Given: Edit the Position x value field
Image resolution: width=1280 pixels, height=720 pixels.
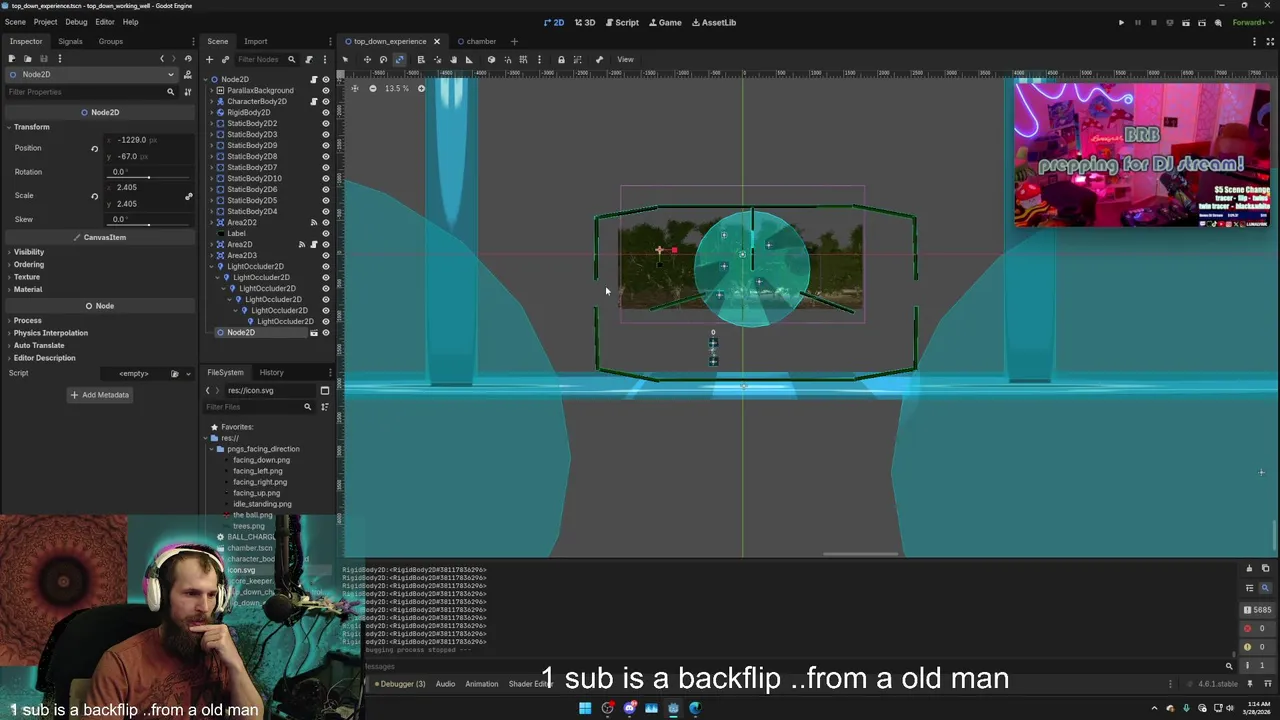Looking at the screenshot, I should (x=148, y=140).
